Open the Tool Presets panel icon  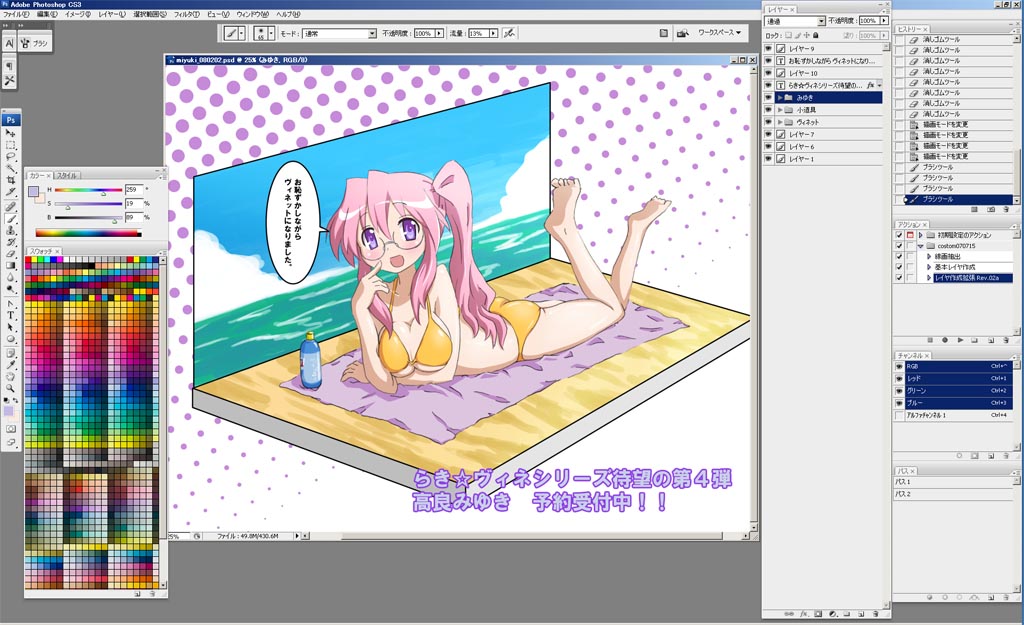point(9,80)
